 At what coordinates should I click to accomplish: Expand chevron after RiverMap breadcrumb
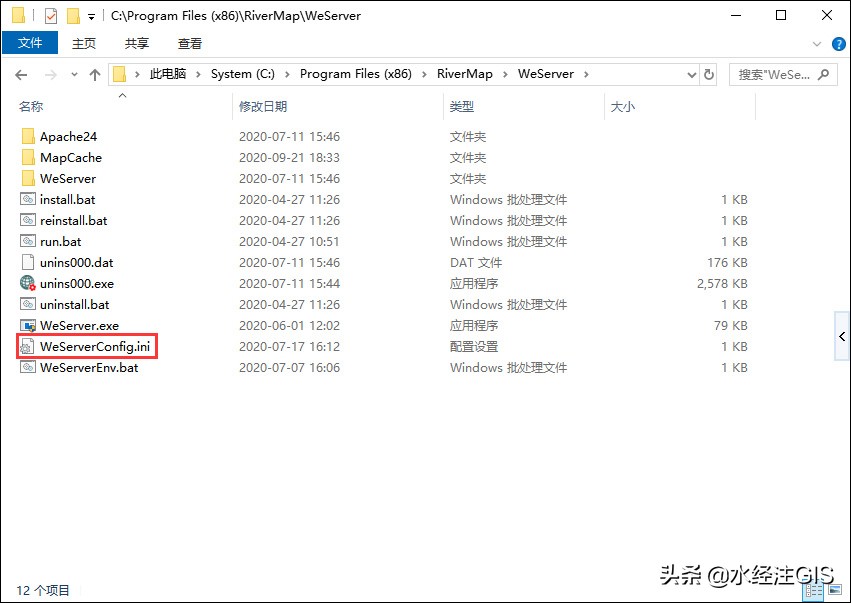tap(505, 74)
